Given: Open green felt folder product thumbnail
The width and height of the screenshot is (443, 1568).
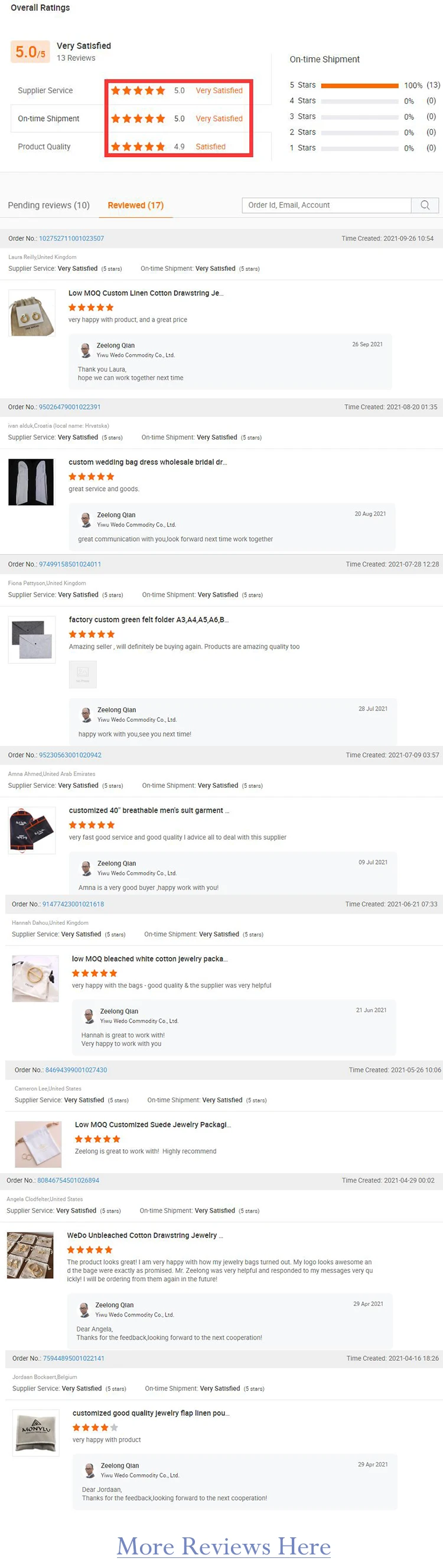Looking at the screenshot, I should pos(32,640).
